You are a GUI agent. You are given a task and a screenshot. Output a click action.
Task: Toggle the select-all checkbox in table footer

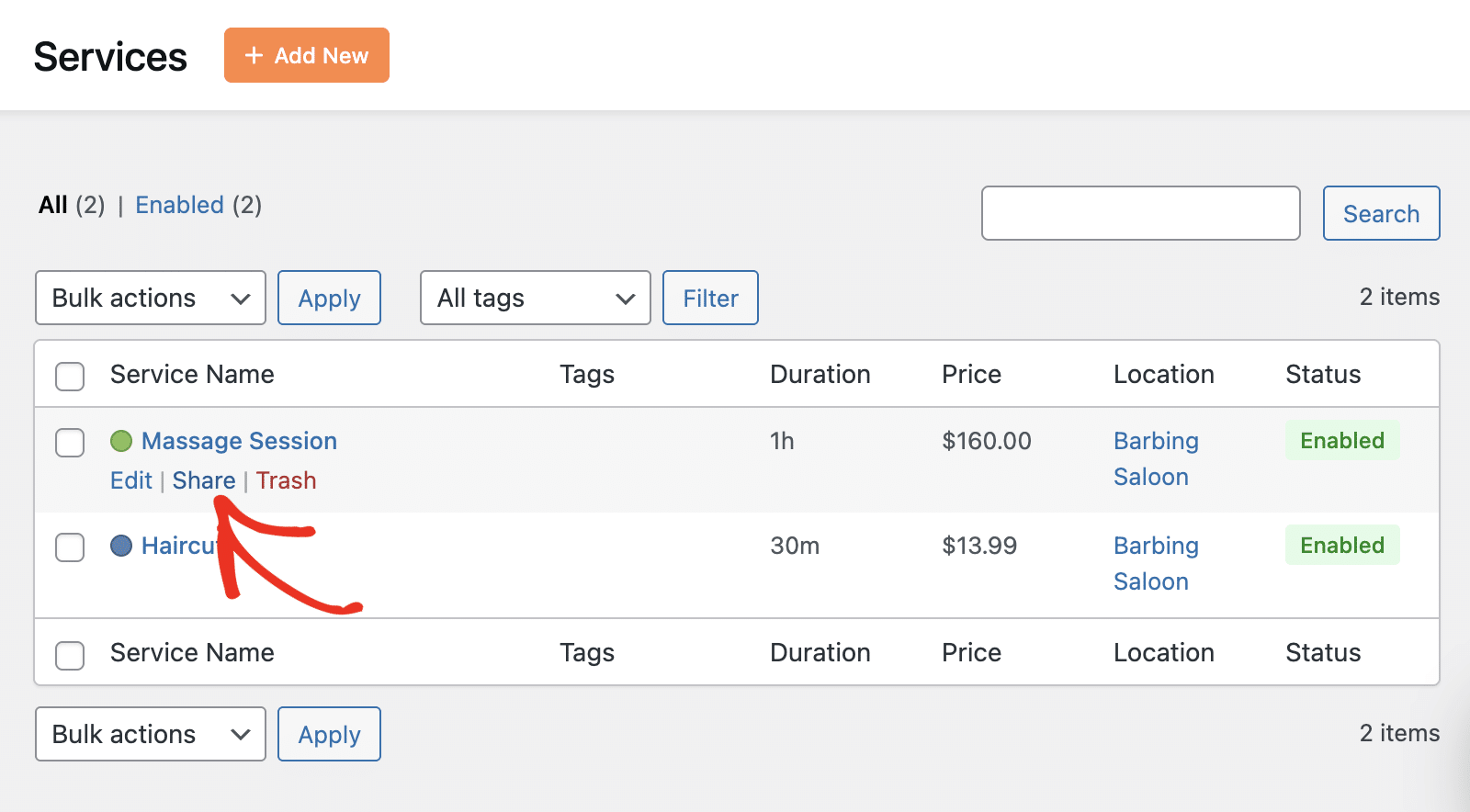click(x=70, y=655)
